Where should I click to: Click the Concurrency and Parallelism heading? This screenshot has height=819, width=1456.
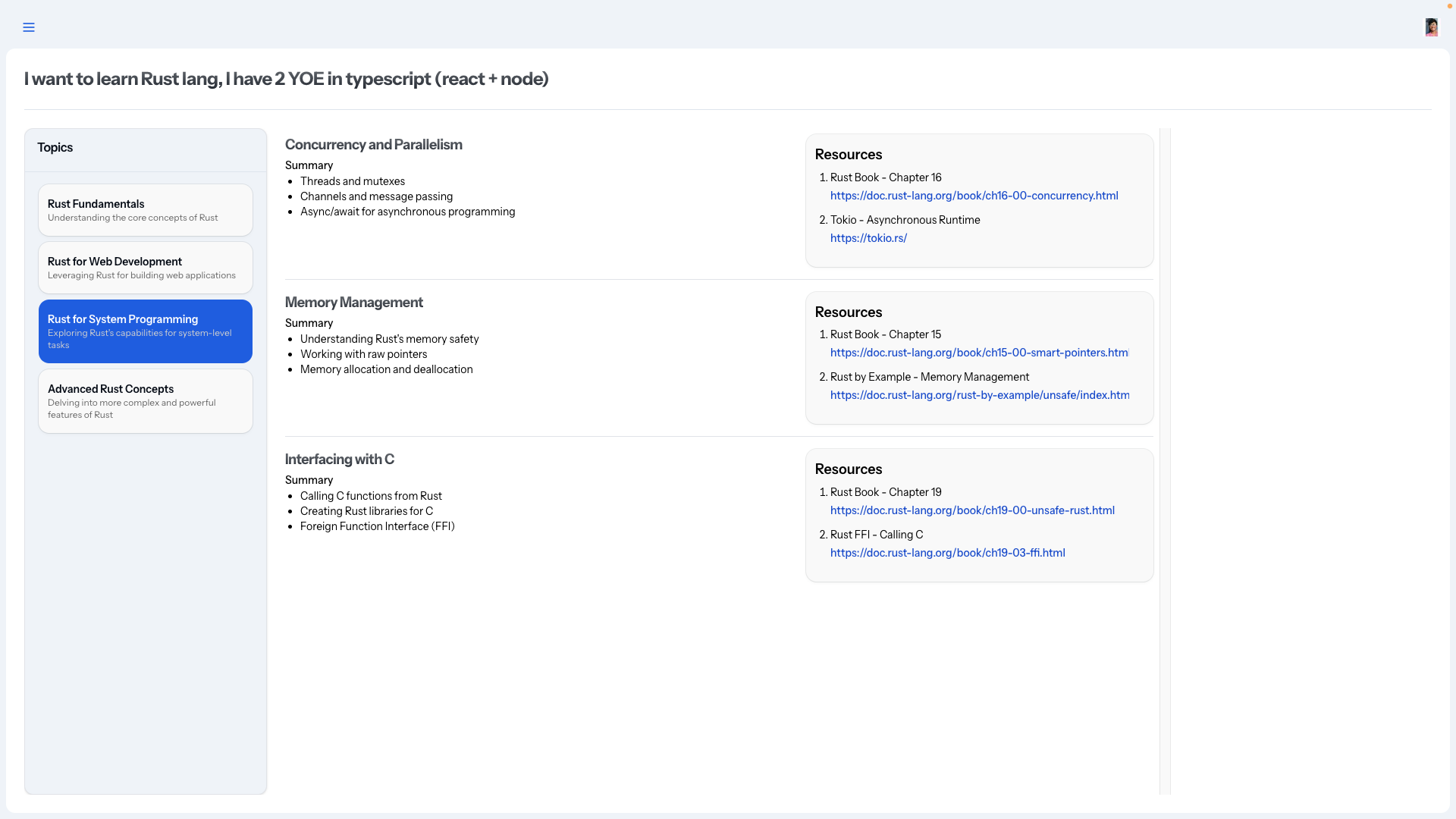click(x=373, y=145)
